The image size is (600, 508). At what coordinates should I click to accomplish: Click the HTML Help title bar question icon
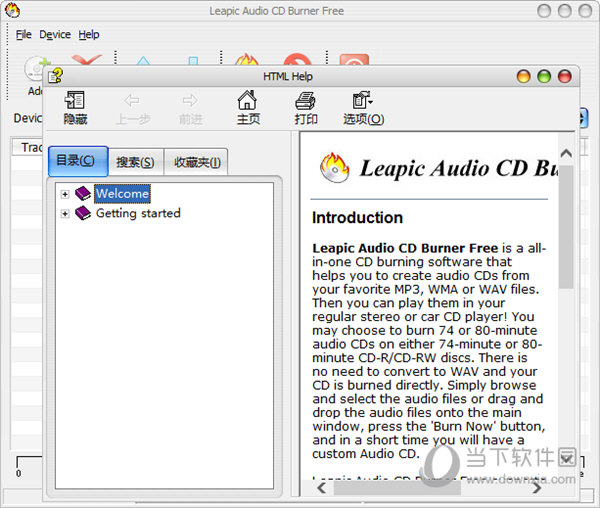pyautogui.click(x=56, y=75)
